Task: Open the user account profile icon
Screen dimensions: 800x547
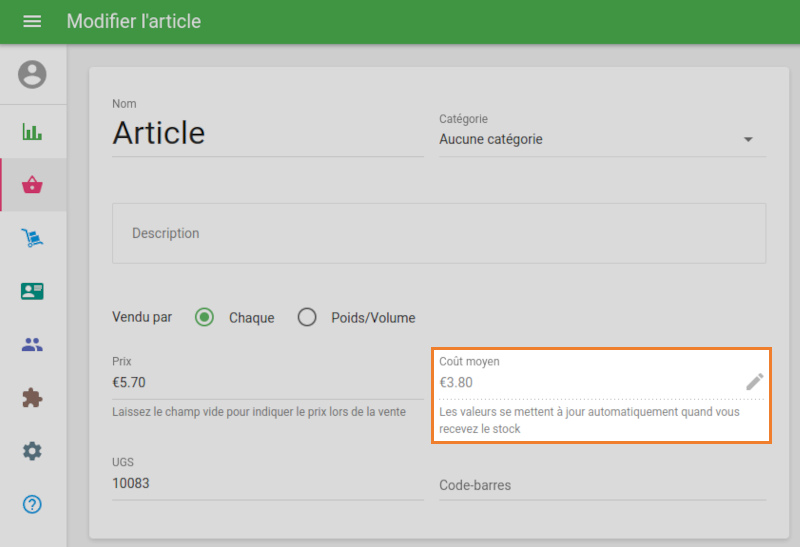Action: (x=33, y=75)
